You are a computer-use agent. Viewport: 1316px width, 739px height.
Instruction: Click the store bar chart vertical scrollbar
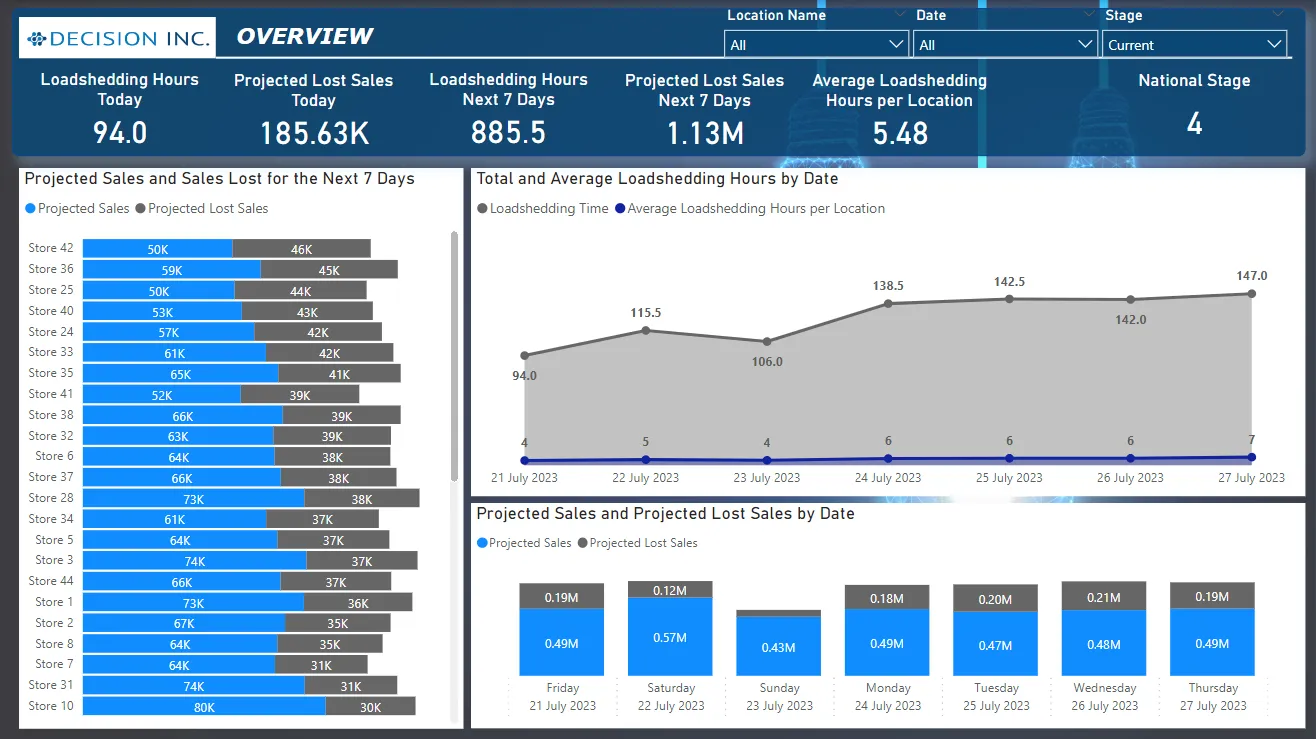pos(455,355)
